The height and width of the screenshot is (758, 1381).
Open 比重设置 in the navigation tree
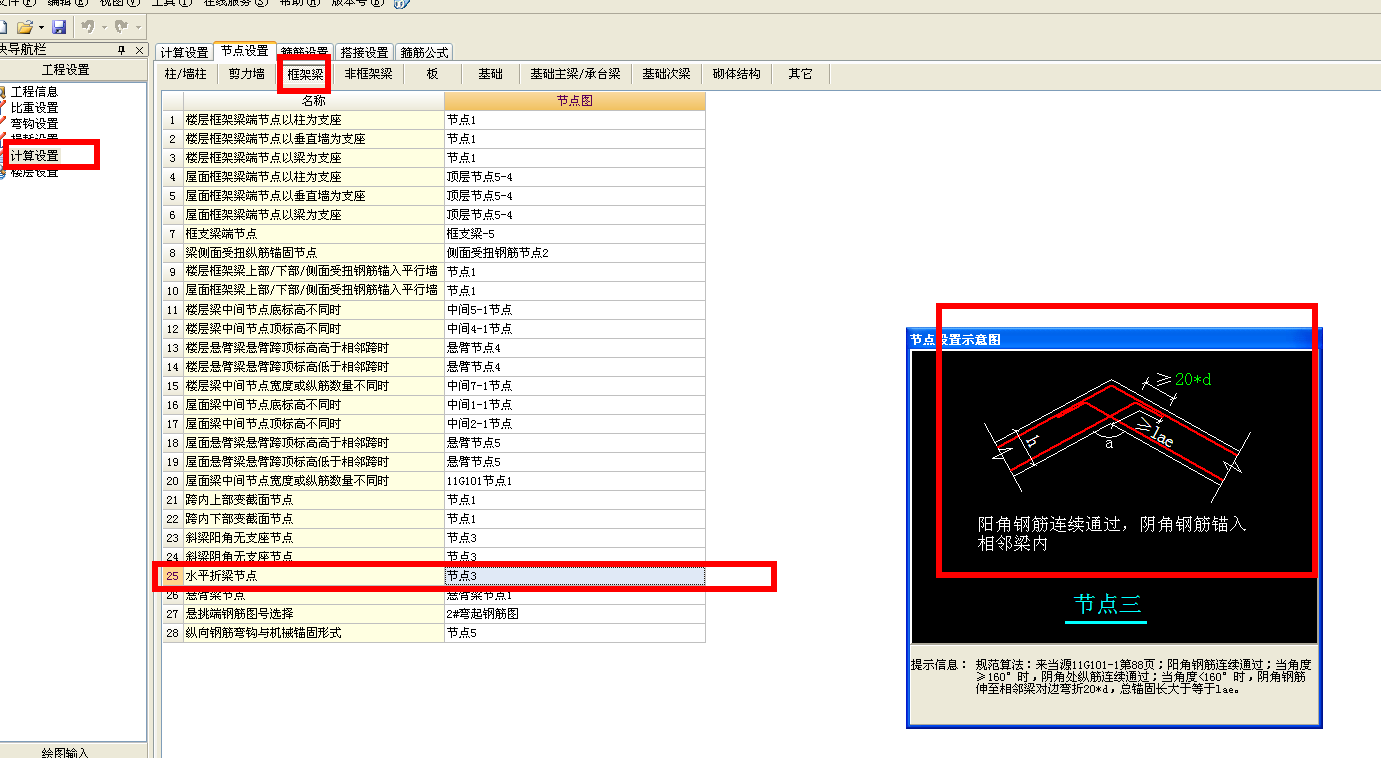34,108
